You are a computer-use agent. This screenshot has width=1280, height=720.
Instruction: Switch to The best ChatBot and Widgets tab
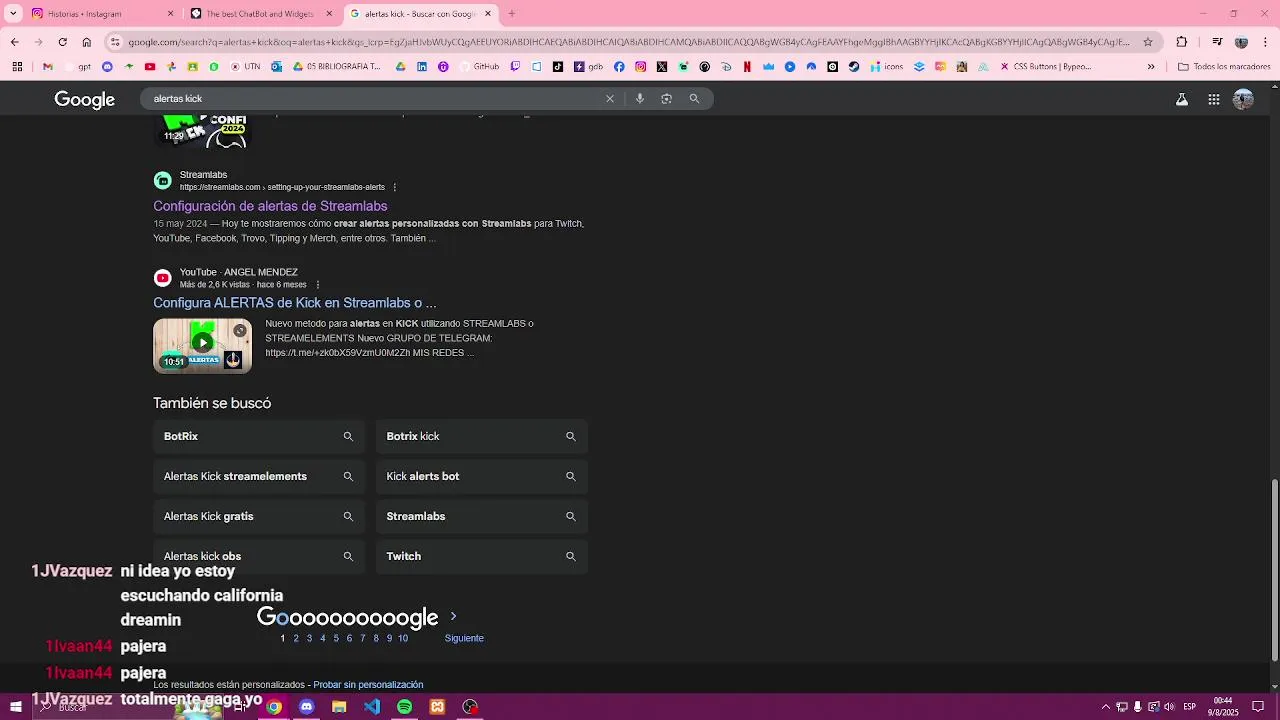coord(260,14)
